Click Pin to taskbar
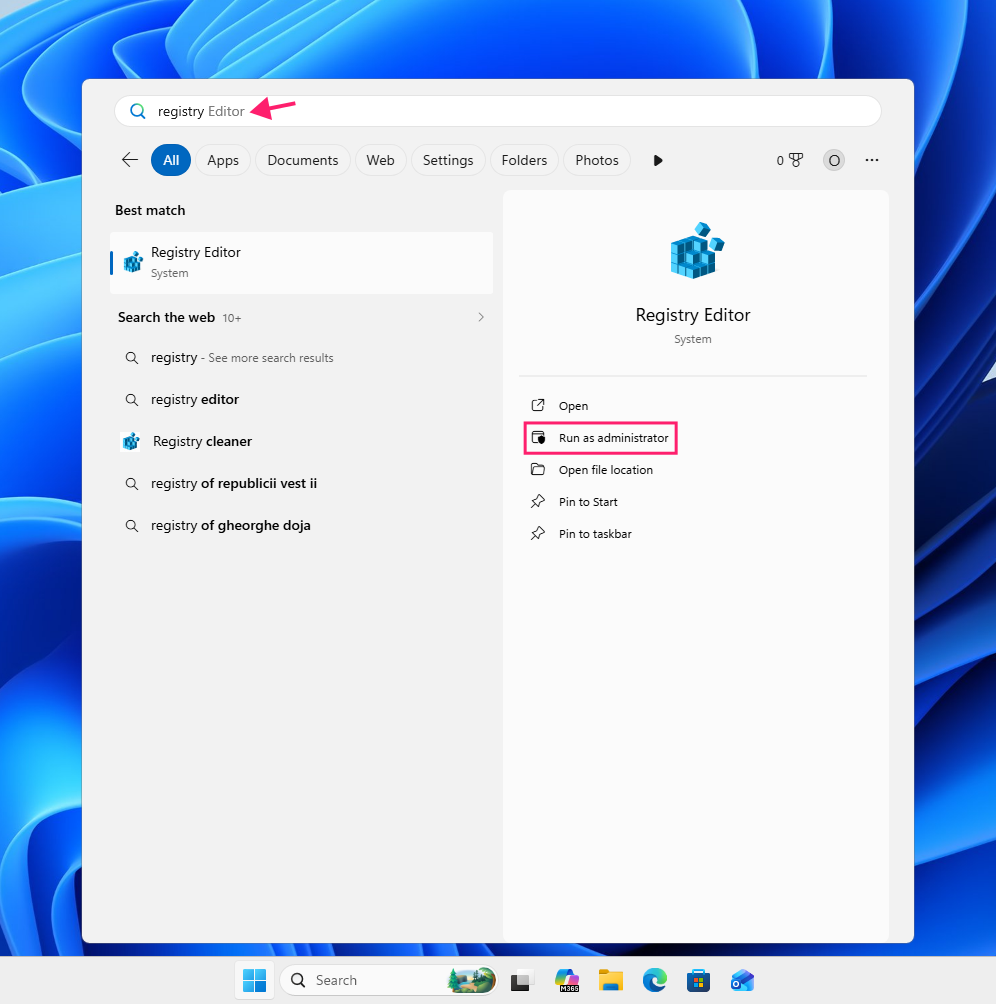Viewport: 996px width, 1004px height. [x=595, y=534]
